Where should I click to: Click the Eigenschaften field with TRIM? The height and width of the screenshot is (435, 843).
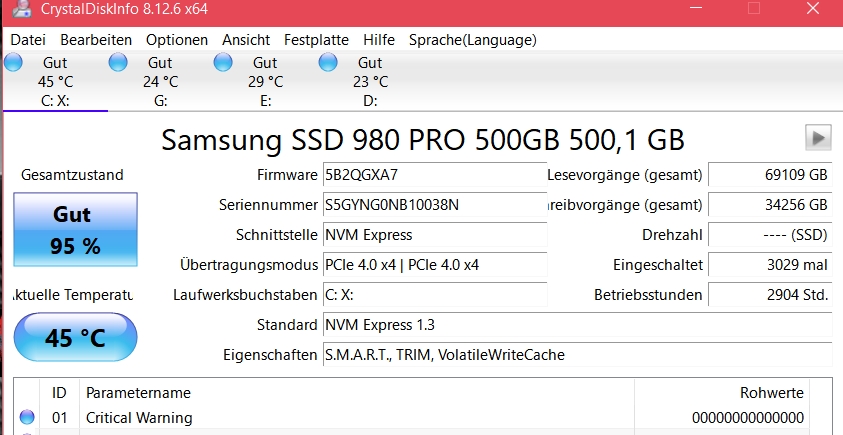point(577,355)
